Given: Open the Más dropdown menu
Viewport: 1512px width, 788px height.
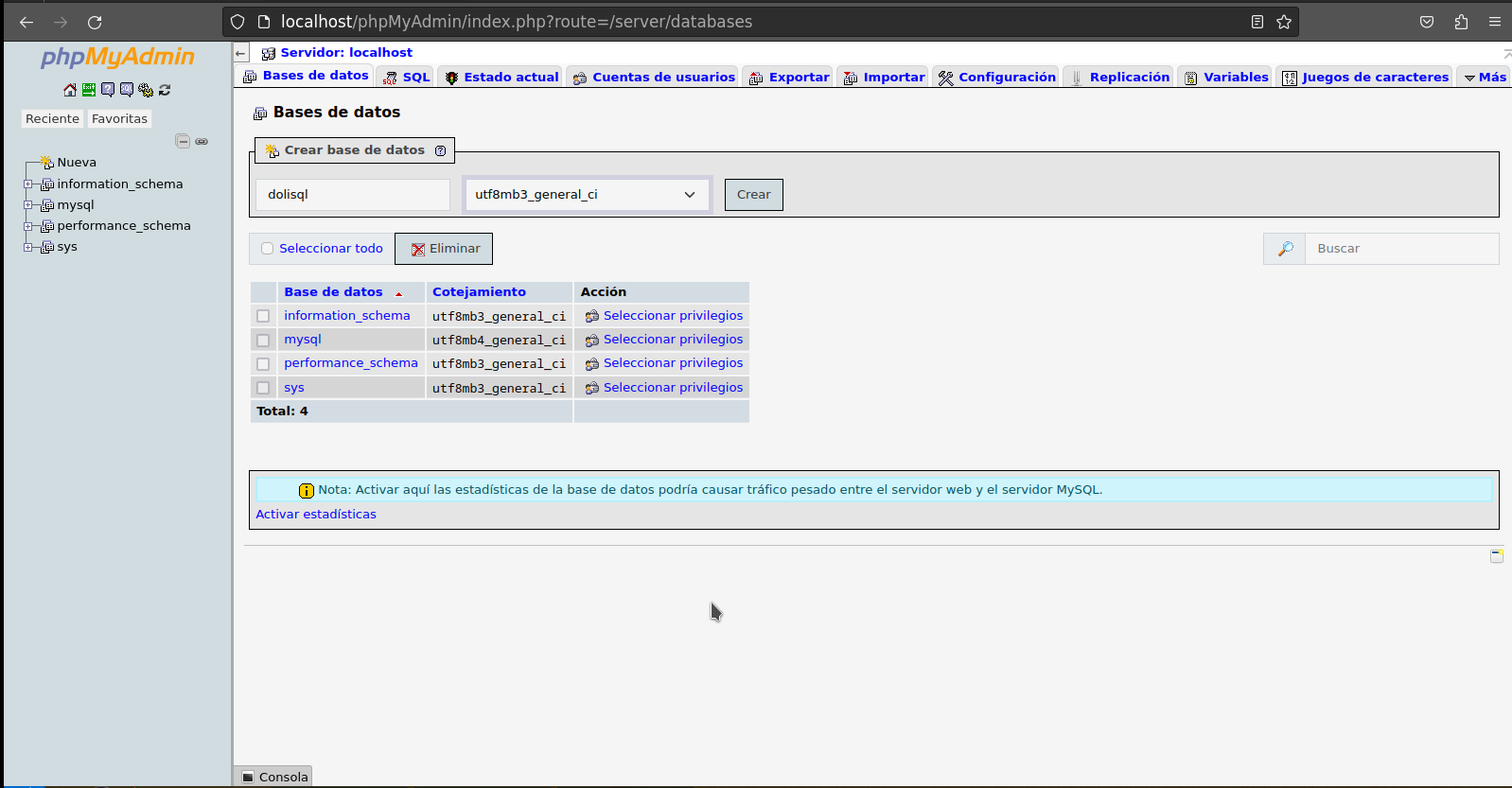Looking at the screenshot, I should click(x=1485, y=78).
